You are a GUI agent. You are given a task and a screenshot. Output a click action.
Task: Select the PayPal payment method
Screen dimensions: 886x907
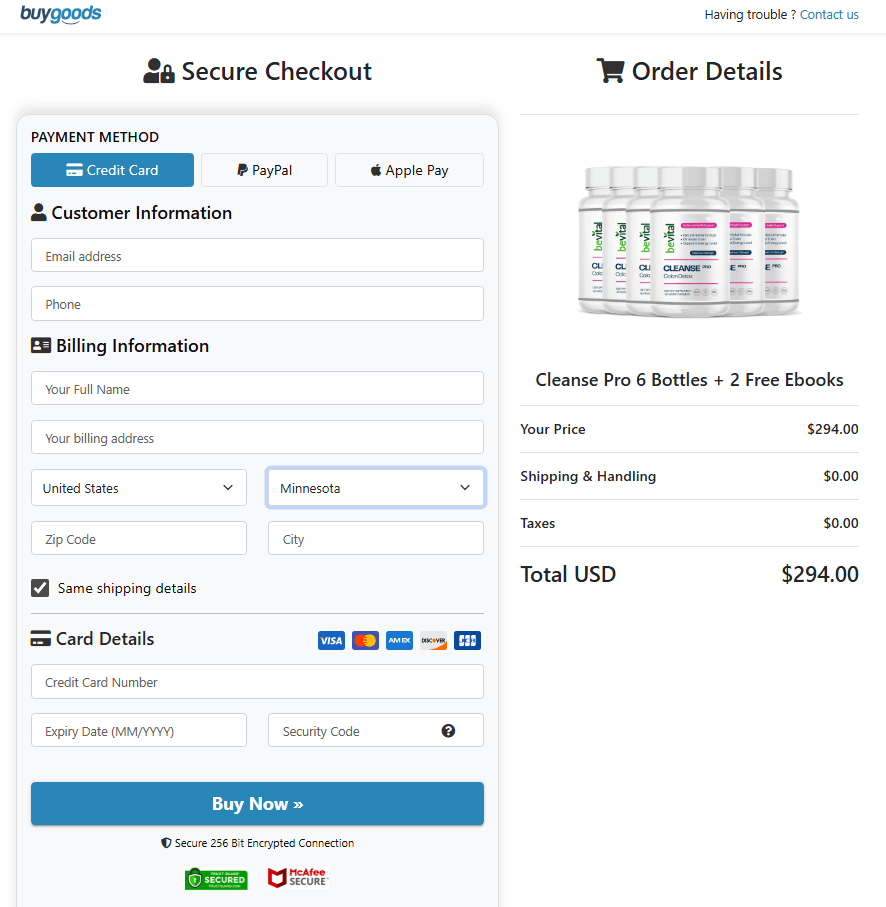click(x=264, y=170)
